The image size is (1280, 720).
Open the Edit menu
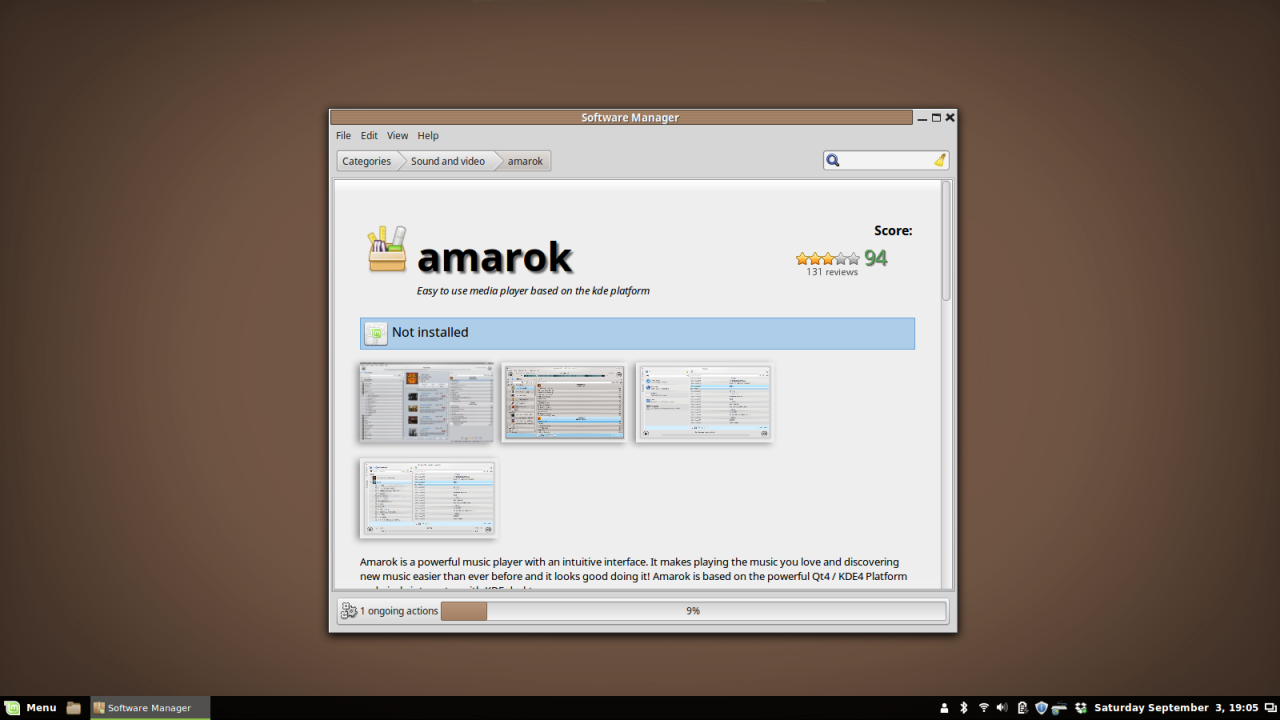click(369, 136)
